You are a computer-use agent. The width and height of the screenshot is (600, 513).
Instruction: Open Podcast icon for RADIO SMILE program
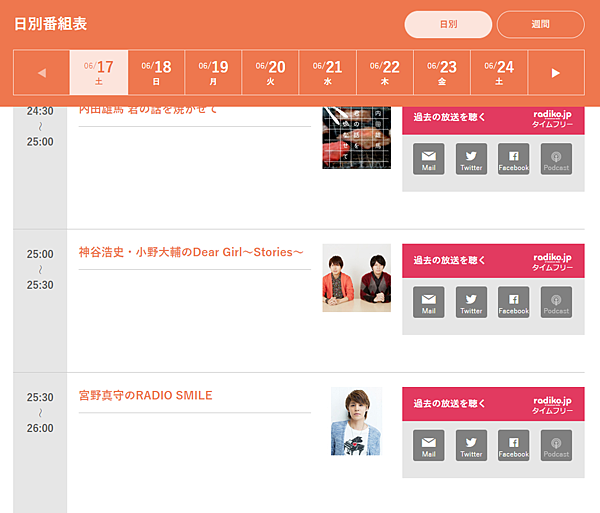[x=556, y=445]
